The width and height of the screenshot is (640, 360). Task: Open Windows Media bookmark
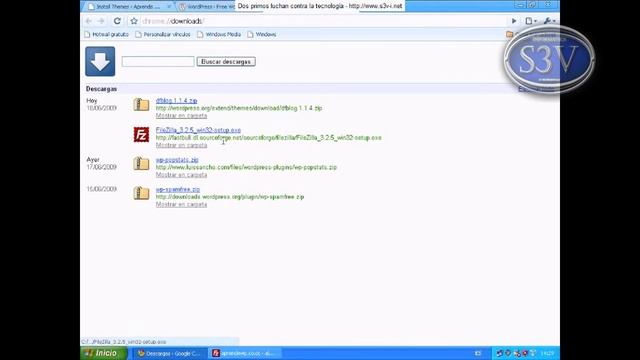coord(219,35)
